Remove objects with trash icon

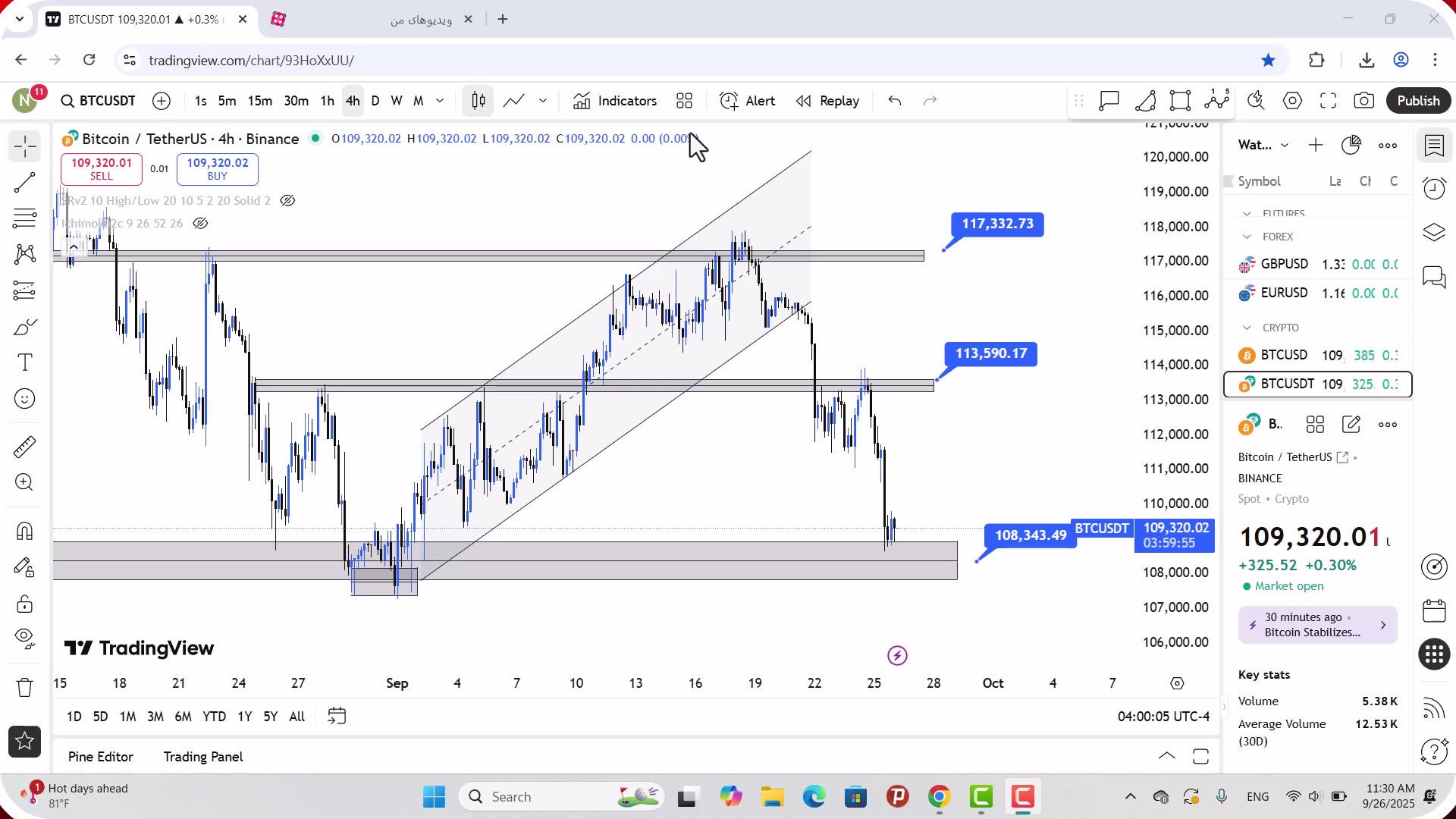[x=24, y=687]
